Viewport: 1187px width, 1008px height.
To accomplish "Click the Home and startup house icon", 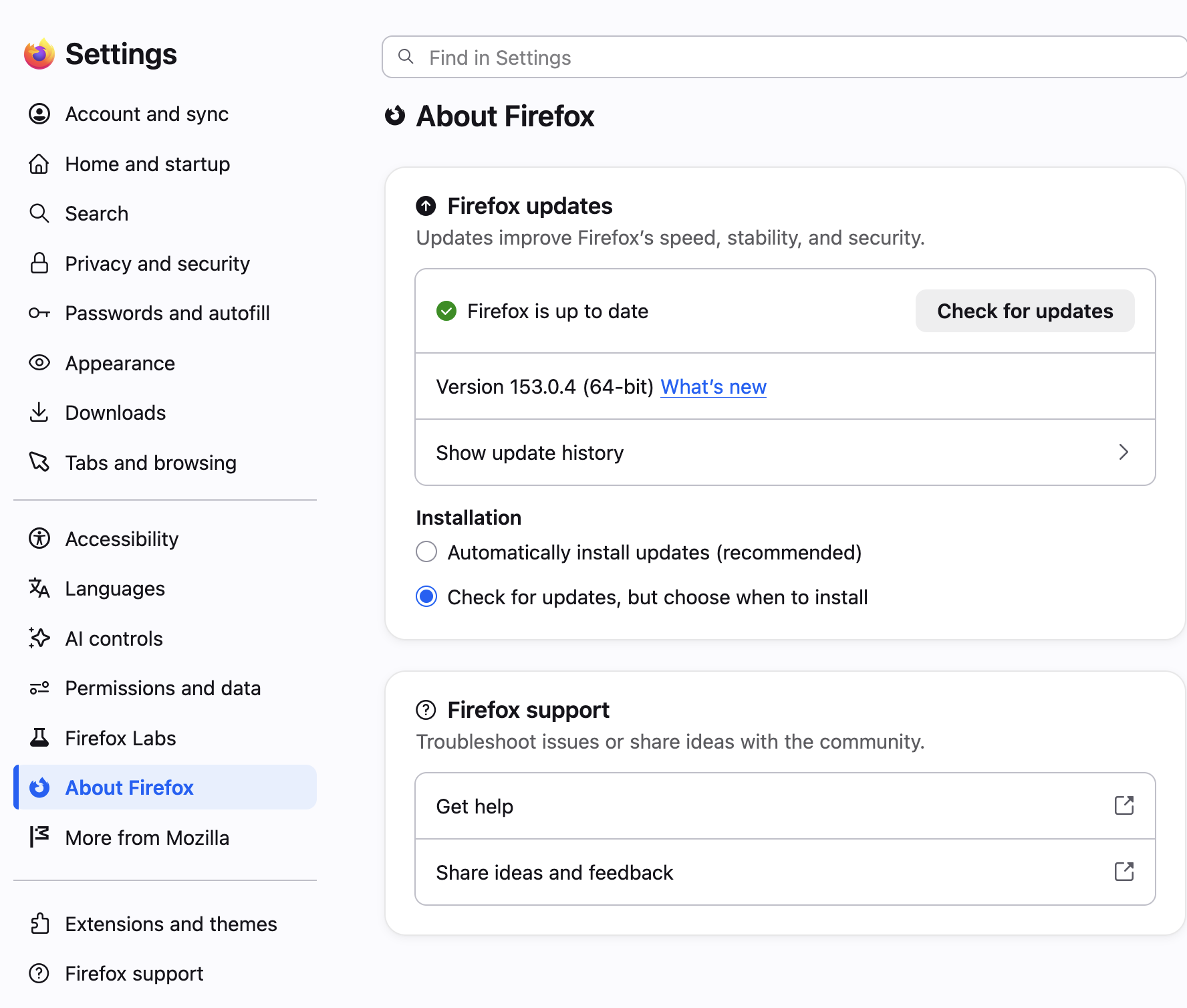I will (x=39, y=164).
